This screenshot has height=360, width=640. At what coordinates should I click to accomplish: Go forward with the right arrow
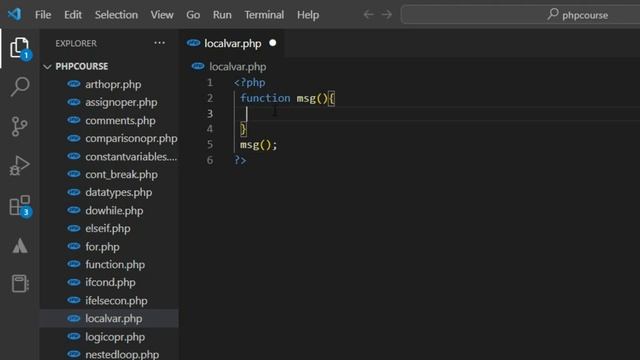point(387,15)
